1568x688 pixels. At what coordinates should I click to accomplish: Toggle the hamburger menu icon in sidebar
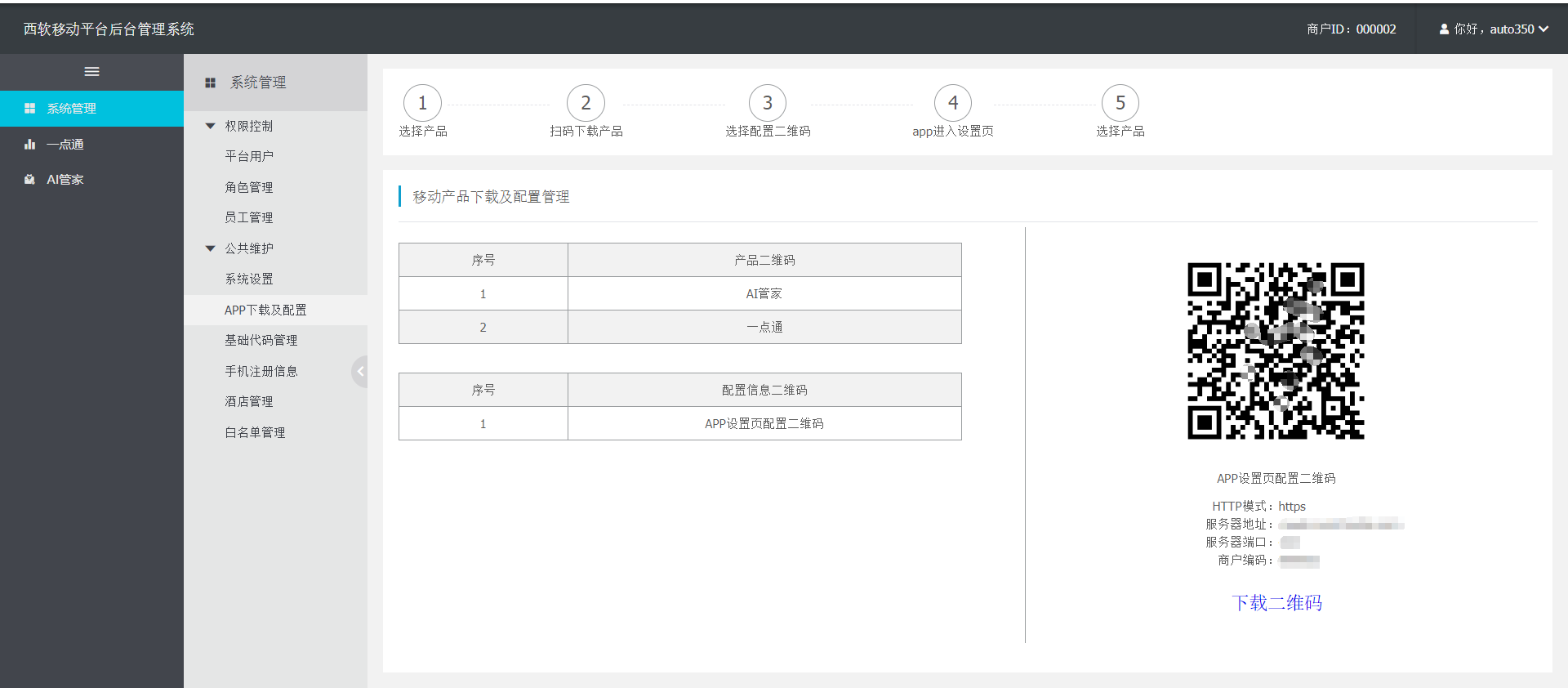(91, 72)
